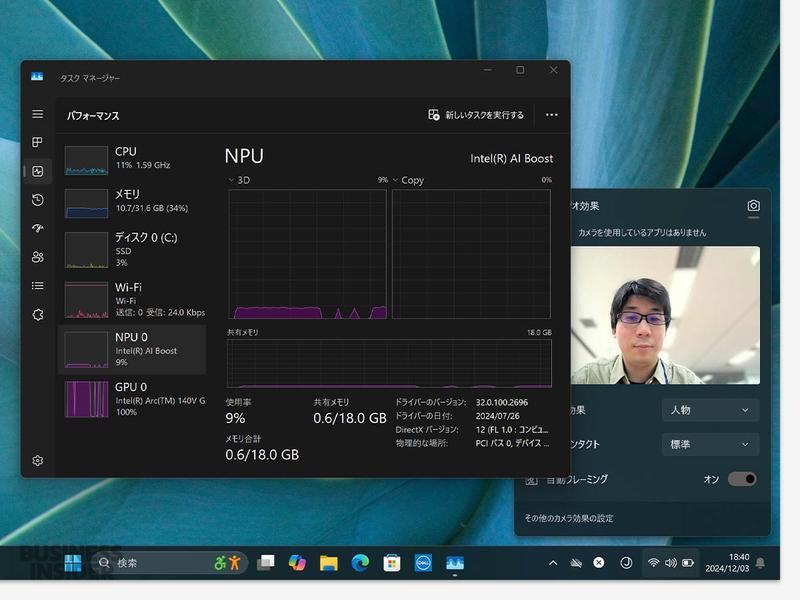Viewport: 800px width, 600px height.
Task: Click the DirectX version value starting with 12 (FL 1.0
Action: tap(512, 430)
